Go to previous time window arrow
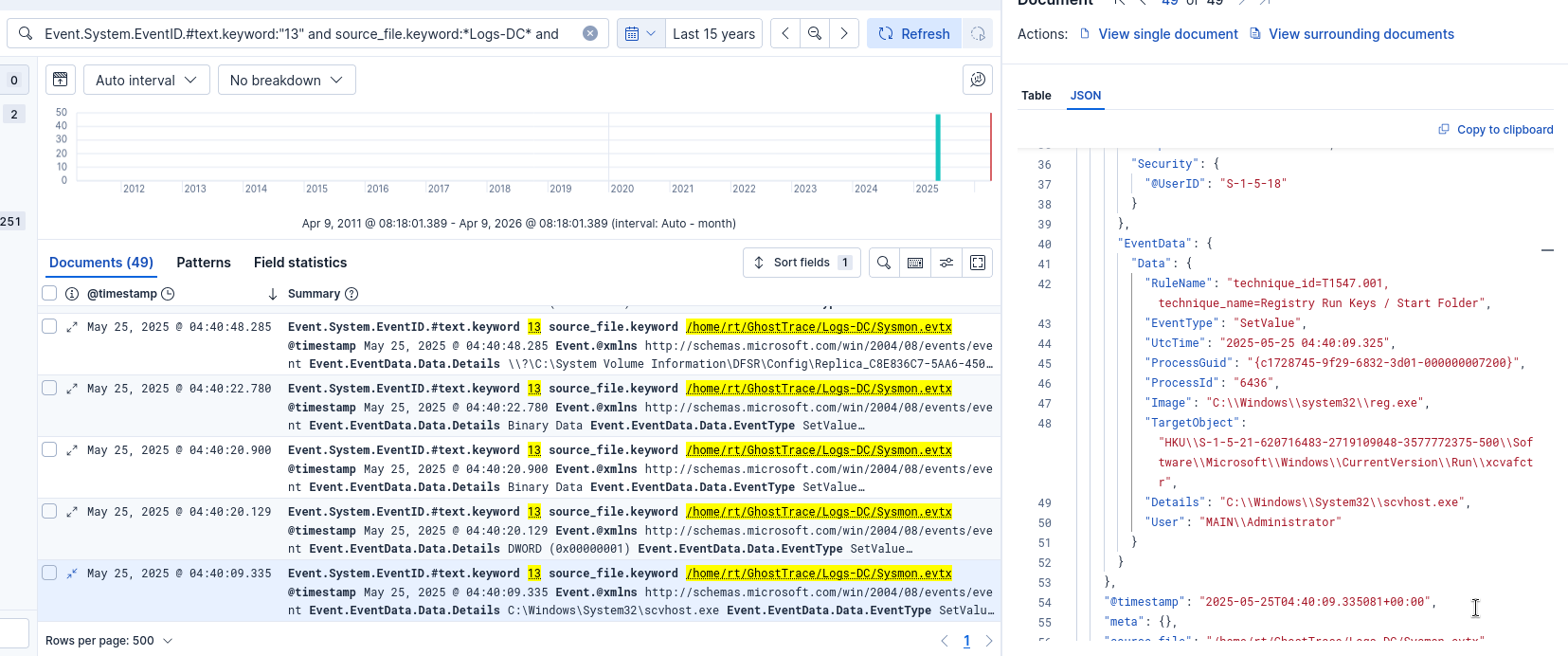The height and width of the screenshot is (656, 1568). click(x=785, y=34)
